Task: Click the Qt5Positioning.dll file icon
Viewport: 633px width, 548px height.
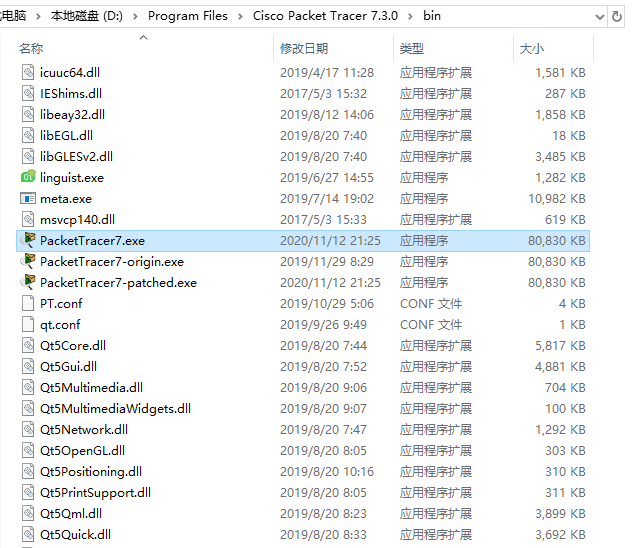Action: 28,472
